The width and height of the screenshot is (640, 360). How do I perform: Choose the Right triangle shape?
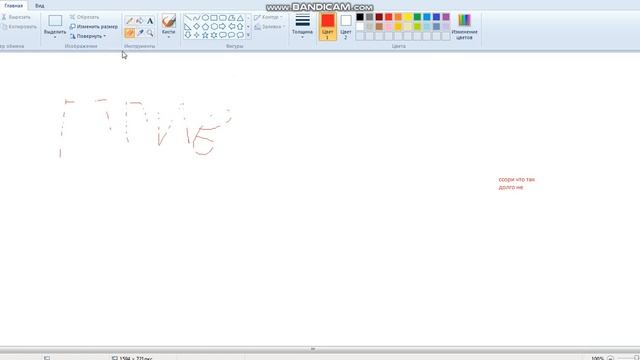coord(188,27)
